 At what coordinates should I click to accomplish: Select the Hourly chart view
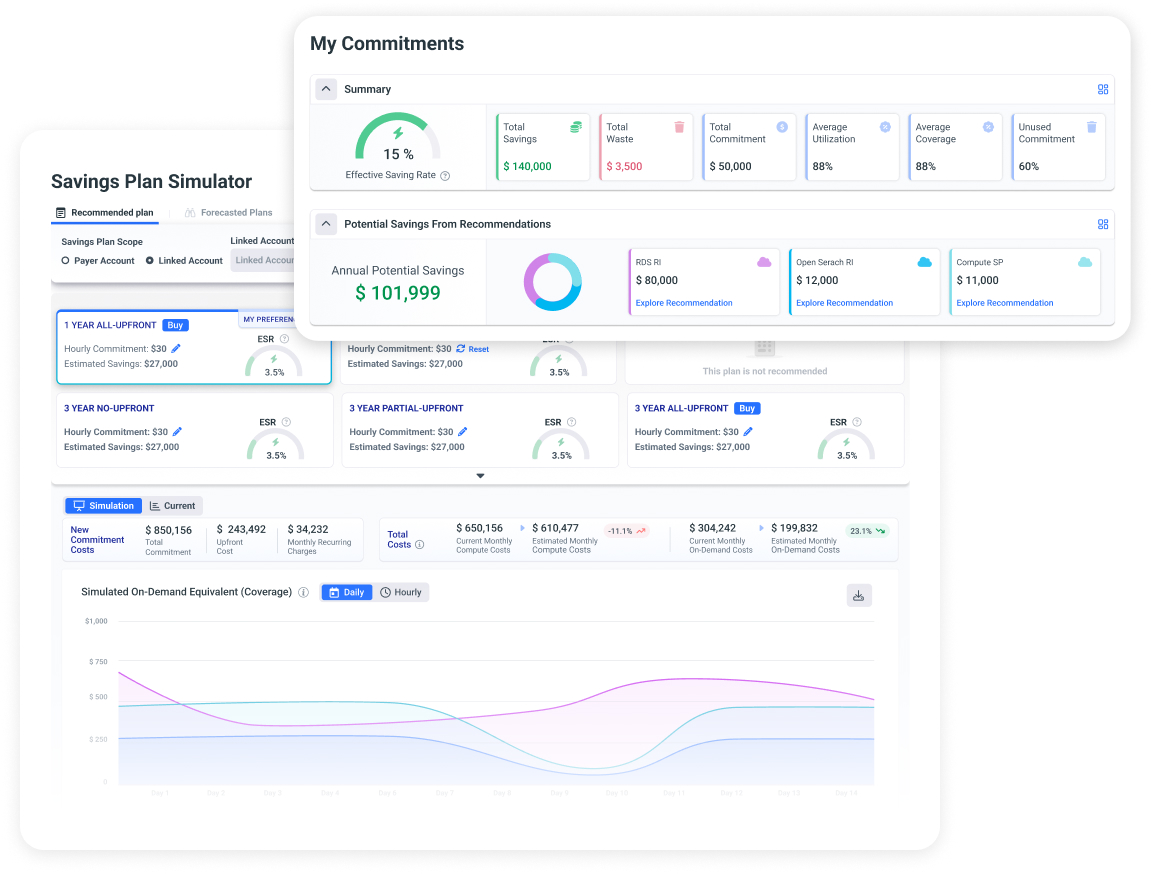click(401, 591)
